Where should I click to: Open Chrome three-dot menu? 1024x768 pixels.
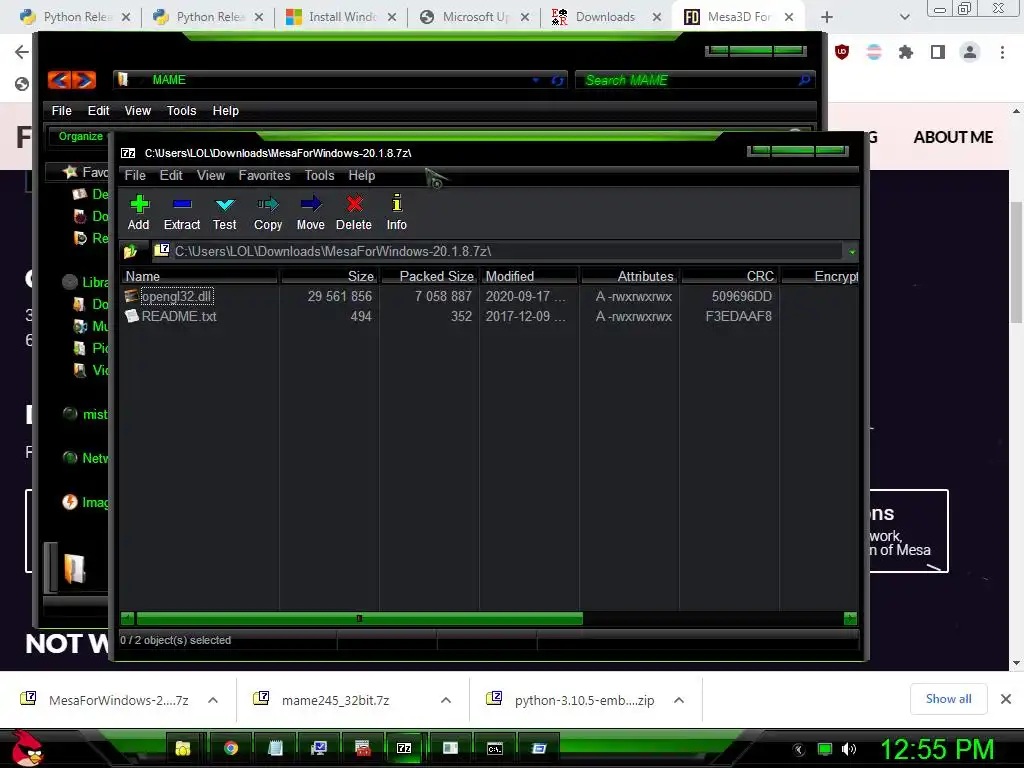(1002, 52)
